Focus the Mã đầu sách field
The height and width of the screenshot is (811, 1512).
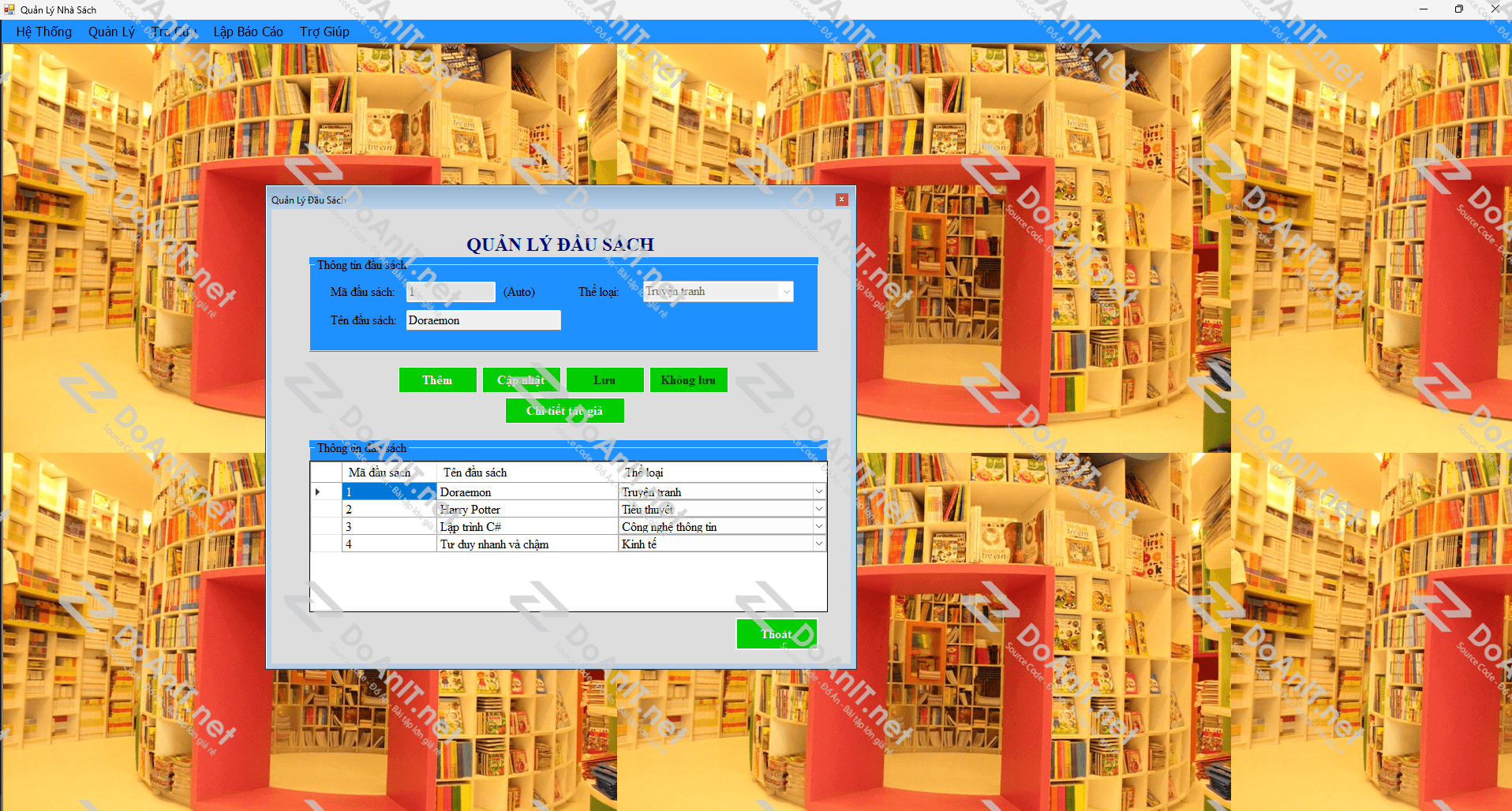(451, 292)
